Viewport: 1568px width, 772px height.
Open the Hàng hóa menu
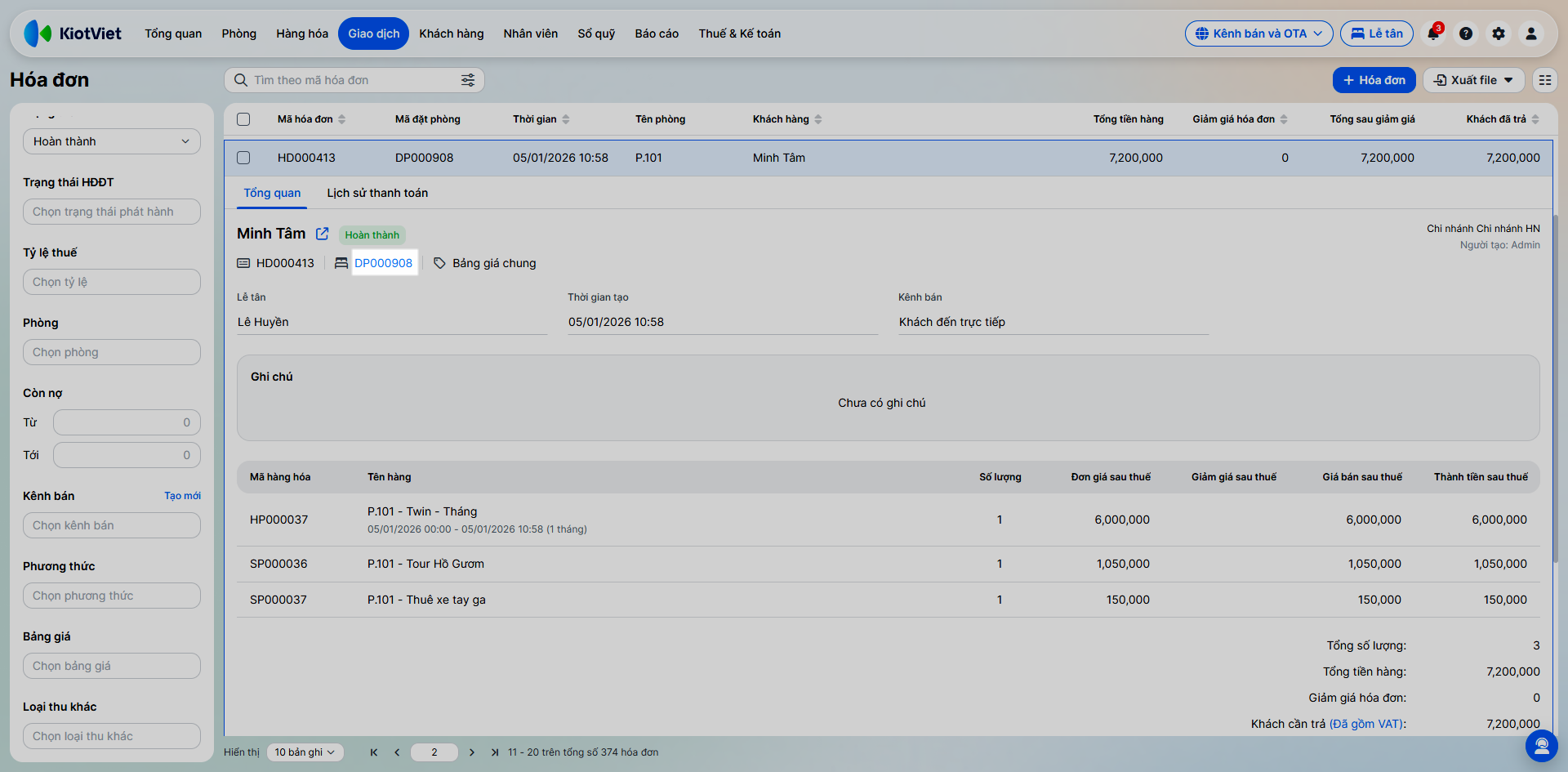pyautogui.click(x=302, y=33)
